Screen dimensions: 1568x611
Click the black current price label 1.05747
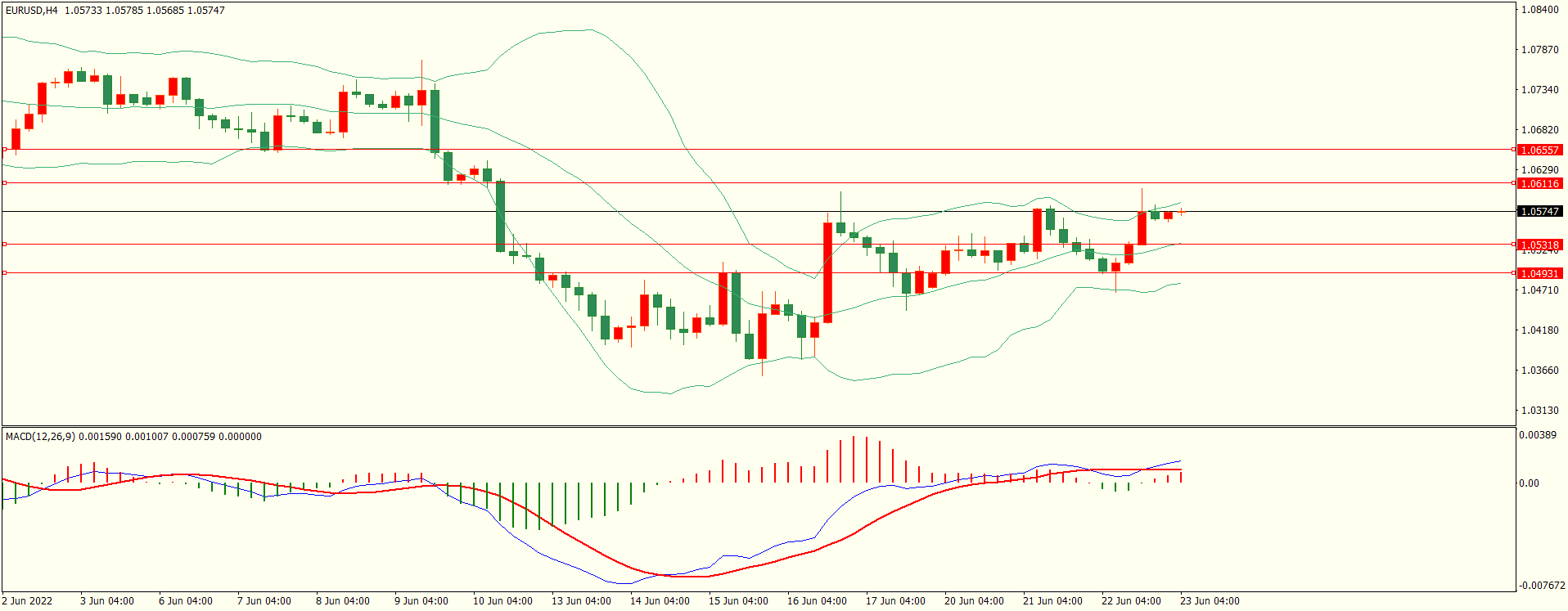coord(1539,212)
